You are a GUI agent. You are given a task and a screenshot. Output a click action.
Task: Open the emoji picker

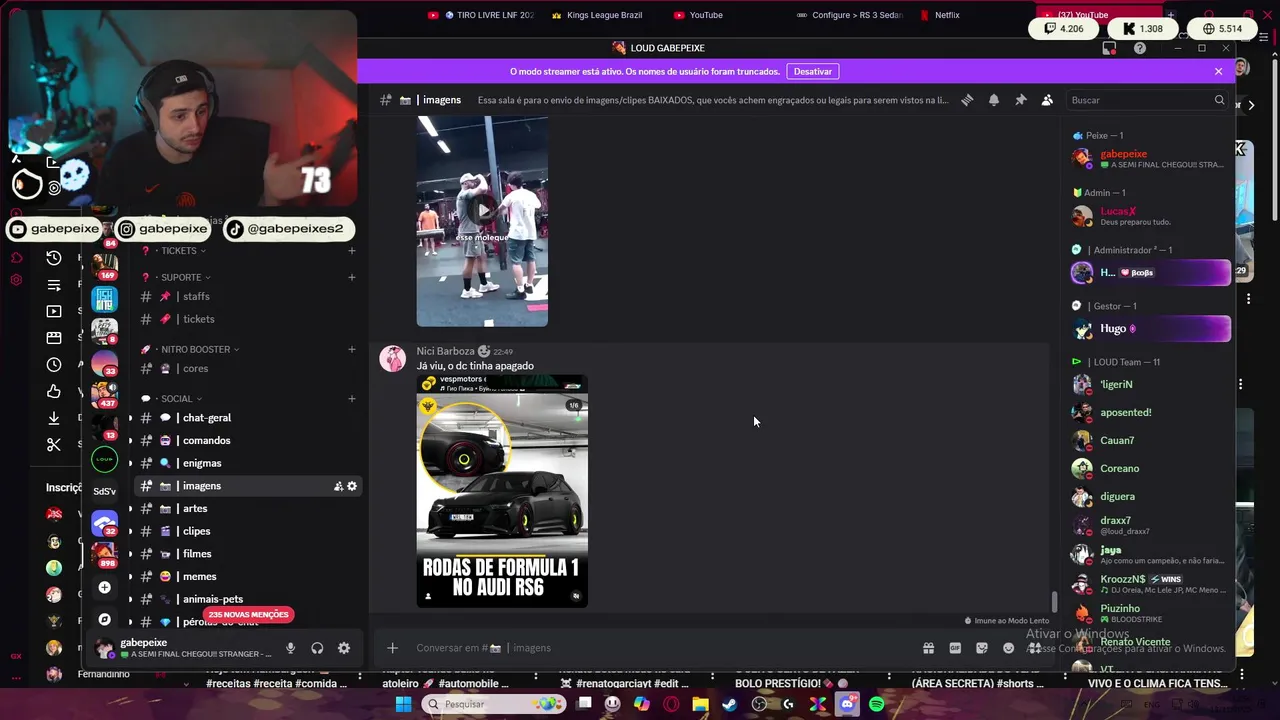pyautogui.click(x=1008, y=648)
